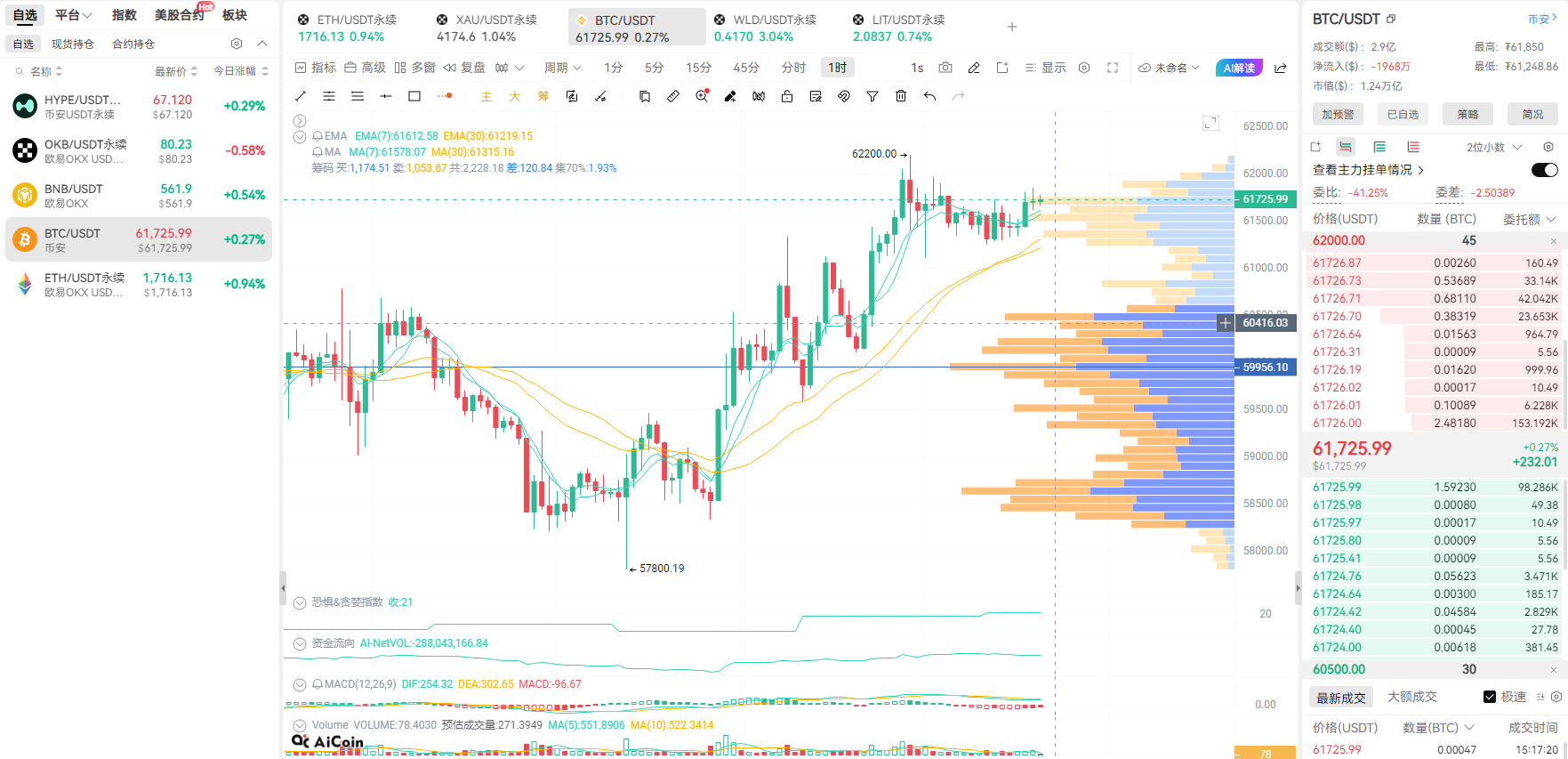
Task: Click the pencil edit icon in top toolbar
Action: pos(974,68)
